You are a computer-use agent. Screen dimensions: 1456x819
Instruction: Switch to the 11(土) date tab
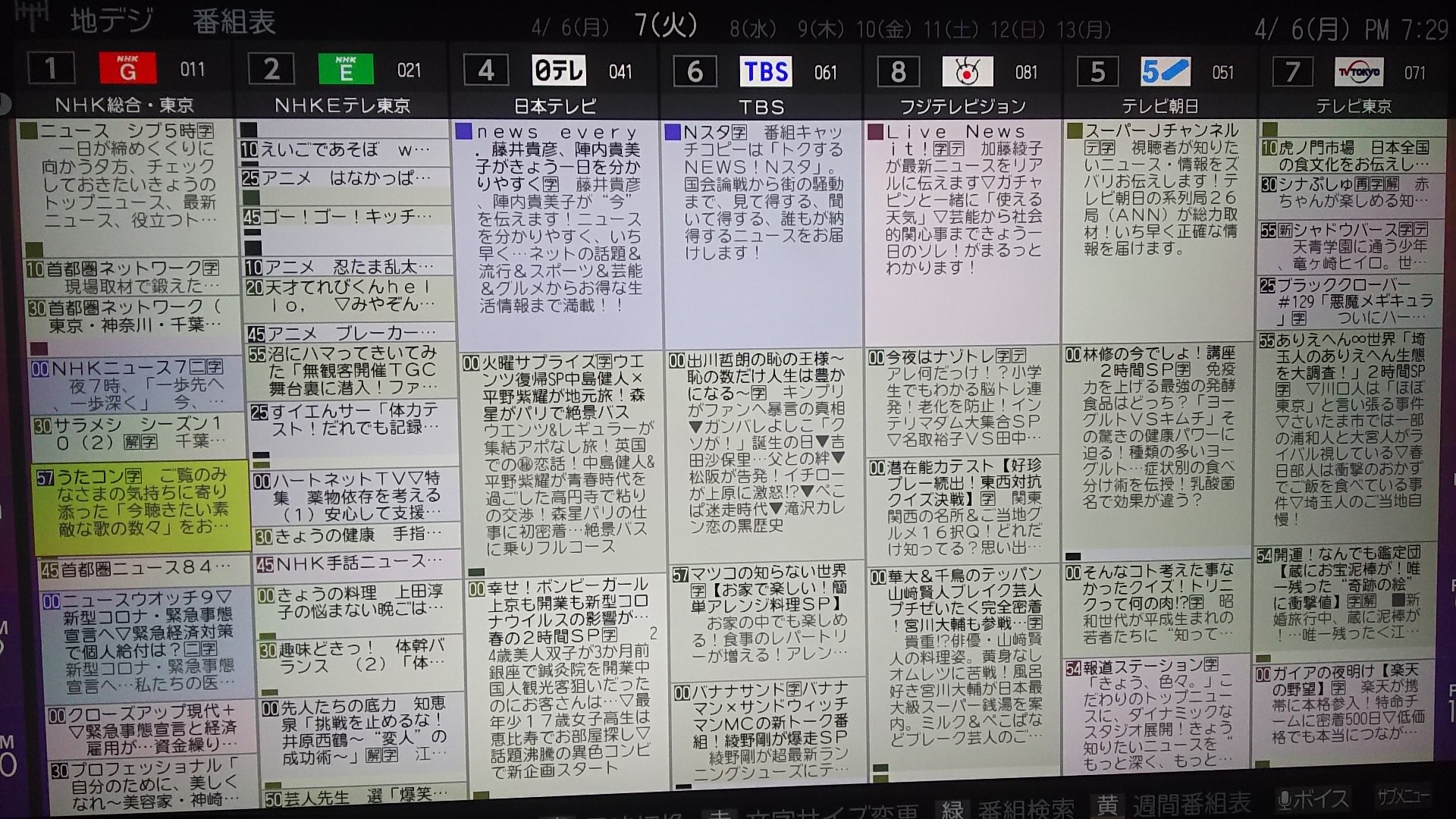point(951,30)
